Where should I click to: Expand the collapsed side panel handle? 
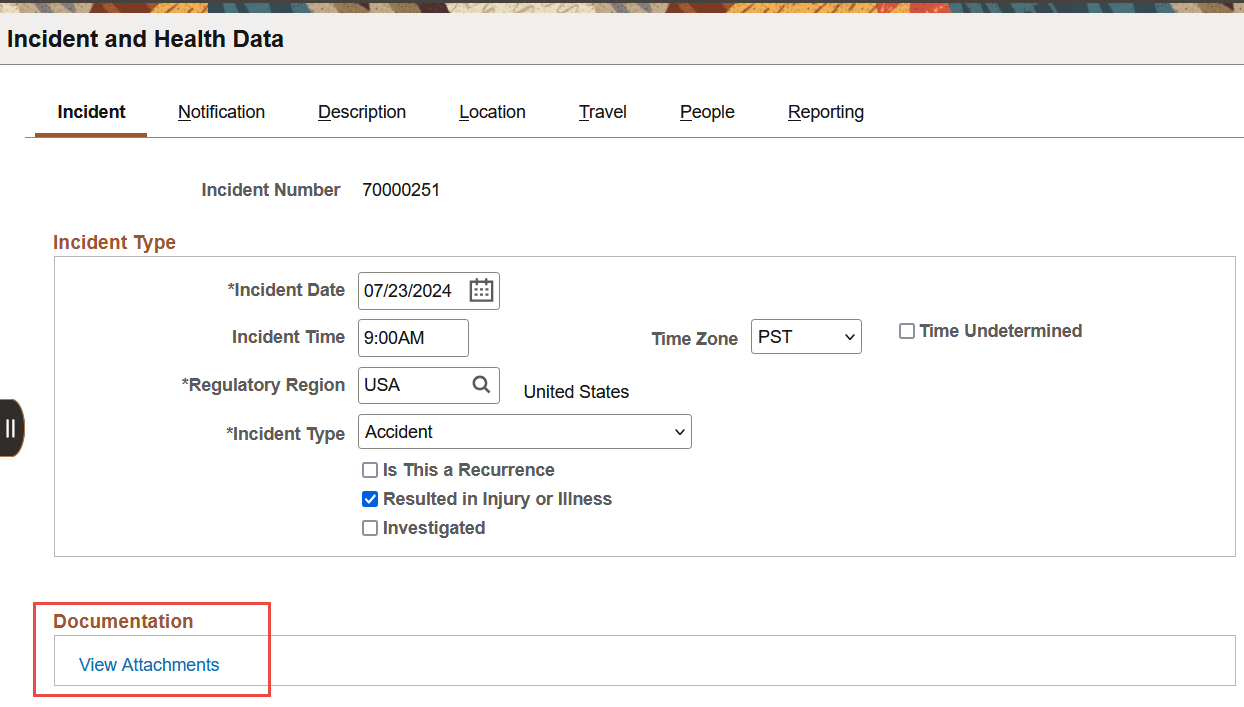click(x=11, y=428)
